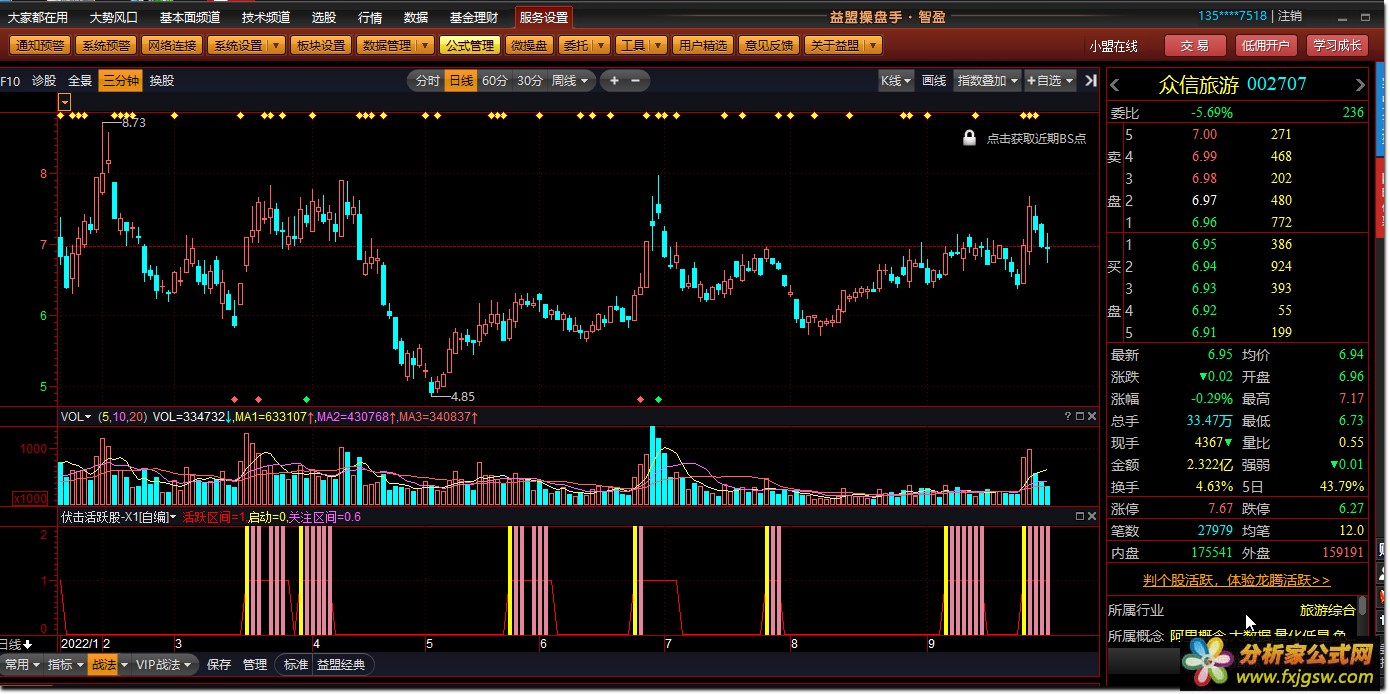Expand the 委托 dropdown arrow

tap(599, 46)
